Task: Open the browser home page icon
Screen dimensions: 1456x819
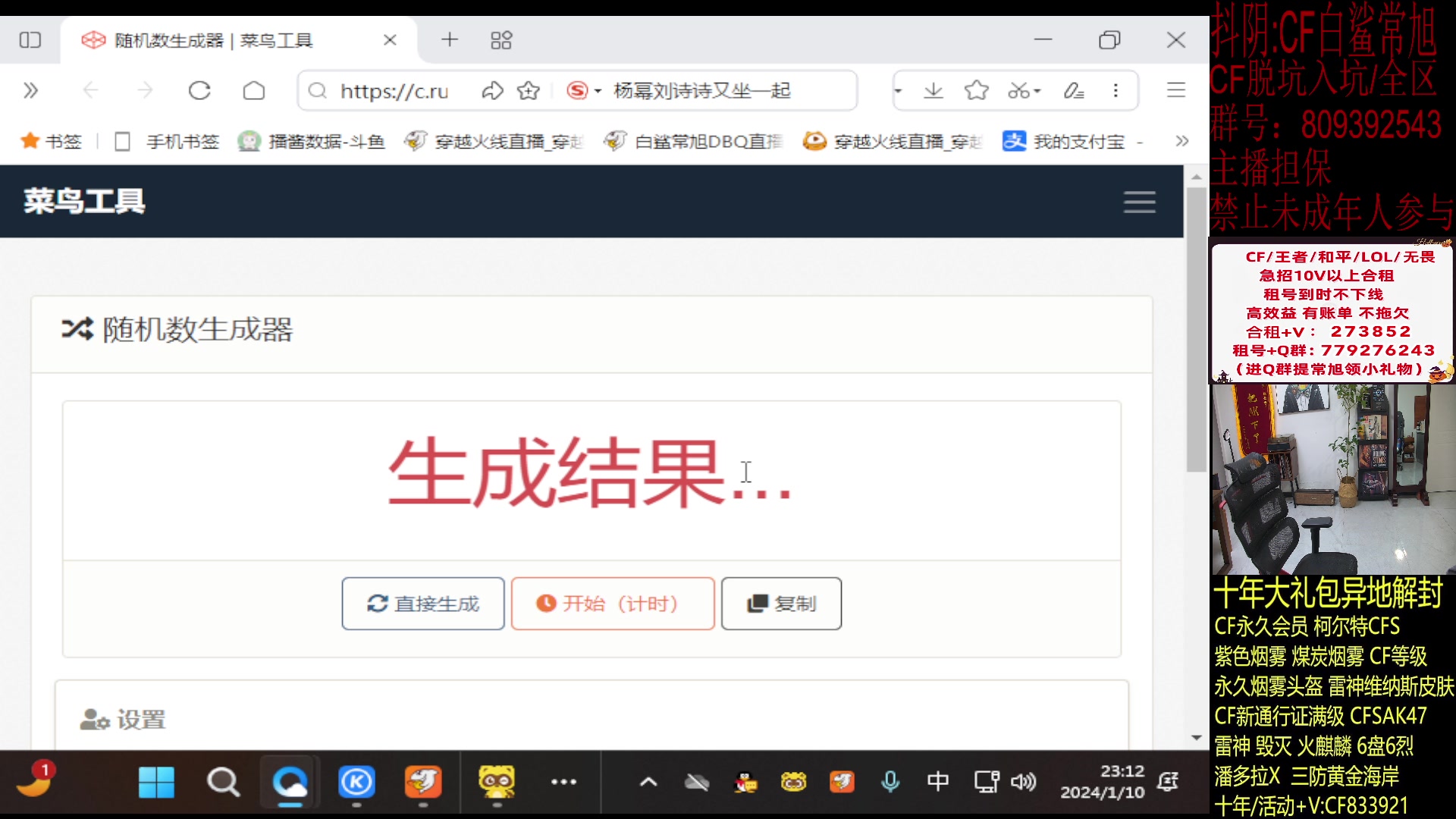Action: (x=254, y=90)
